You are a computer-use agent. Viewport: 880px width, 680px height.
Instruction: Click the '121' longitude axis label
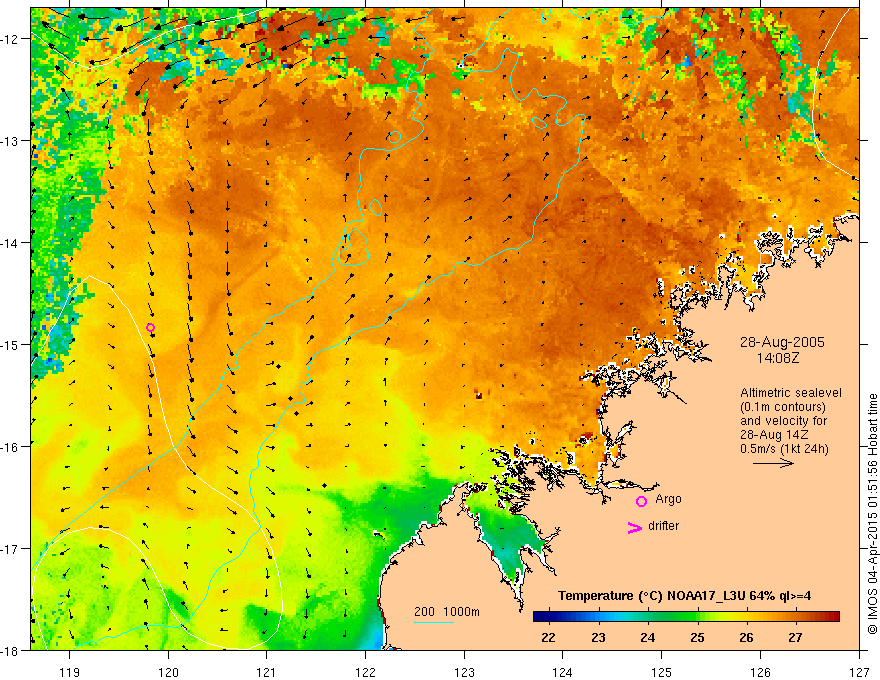pos(267,672)
